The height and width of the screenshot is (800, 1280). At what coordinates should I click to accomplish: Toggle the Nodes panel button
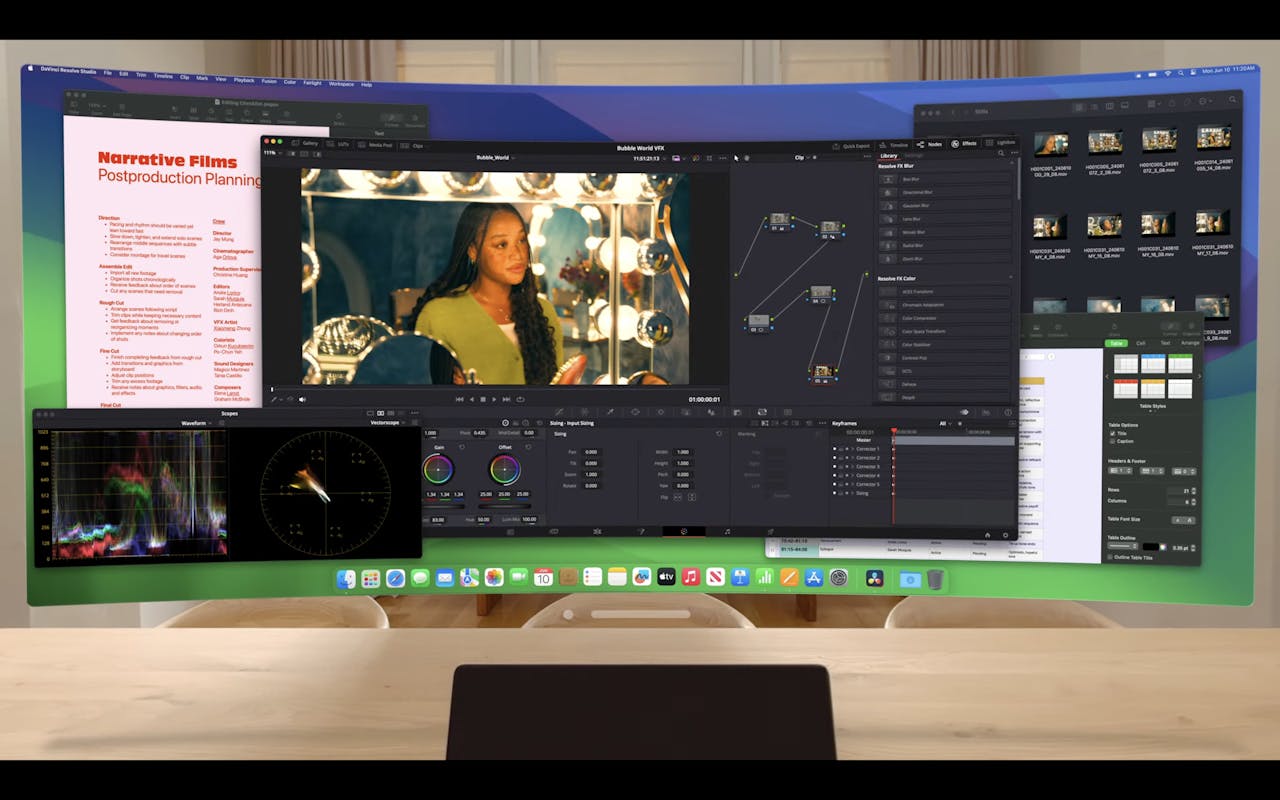pos(930,144)
